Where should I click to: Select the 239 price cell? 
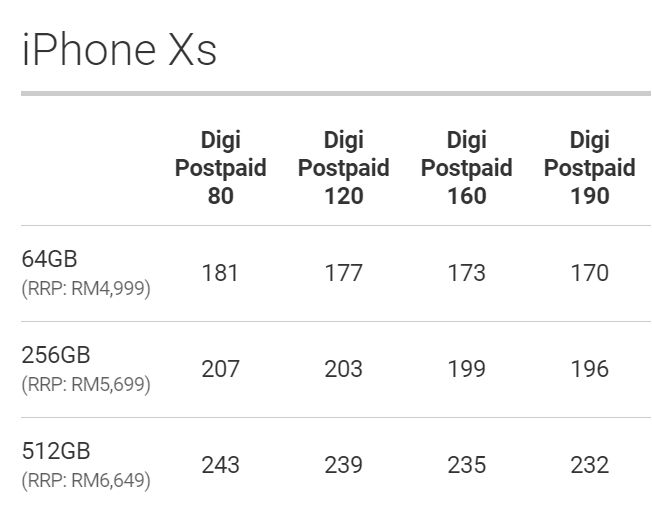point(343,465)
